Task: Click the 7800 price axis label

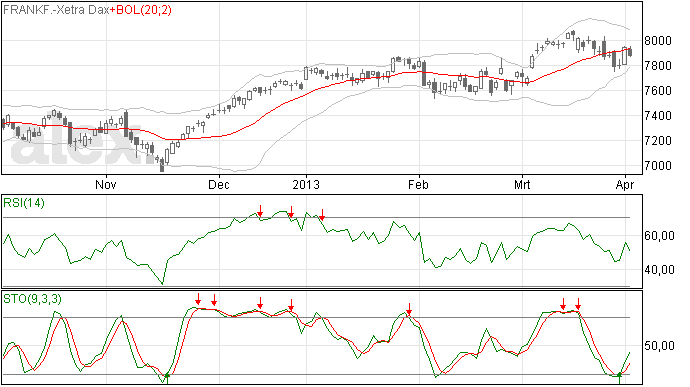Action: (658, 66)
